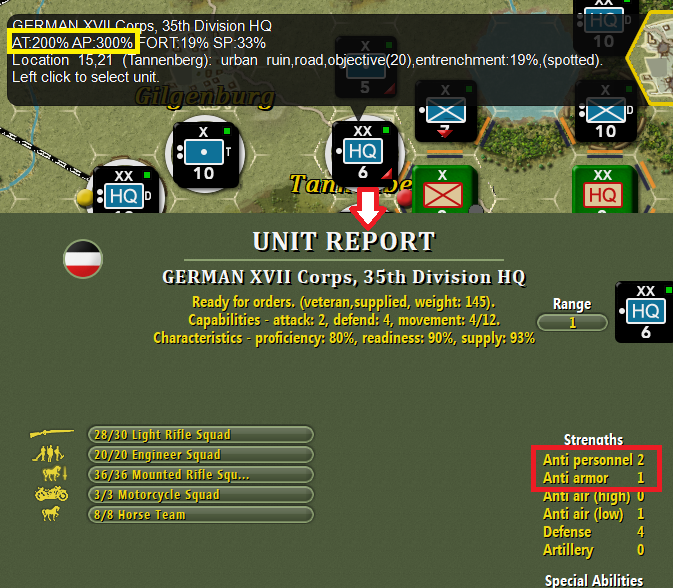The image size is (673, 588).
Task: Select the blue infantry brigade marked 10 D
Action: point(606,111)
